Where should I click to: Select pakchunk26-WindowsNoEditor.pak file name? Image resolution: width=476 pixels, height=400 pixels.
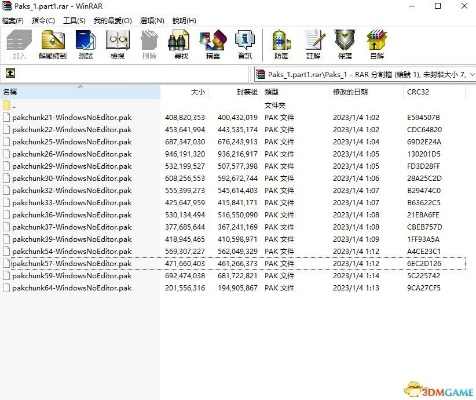click(x=72, y=154)
